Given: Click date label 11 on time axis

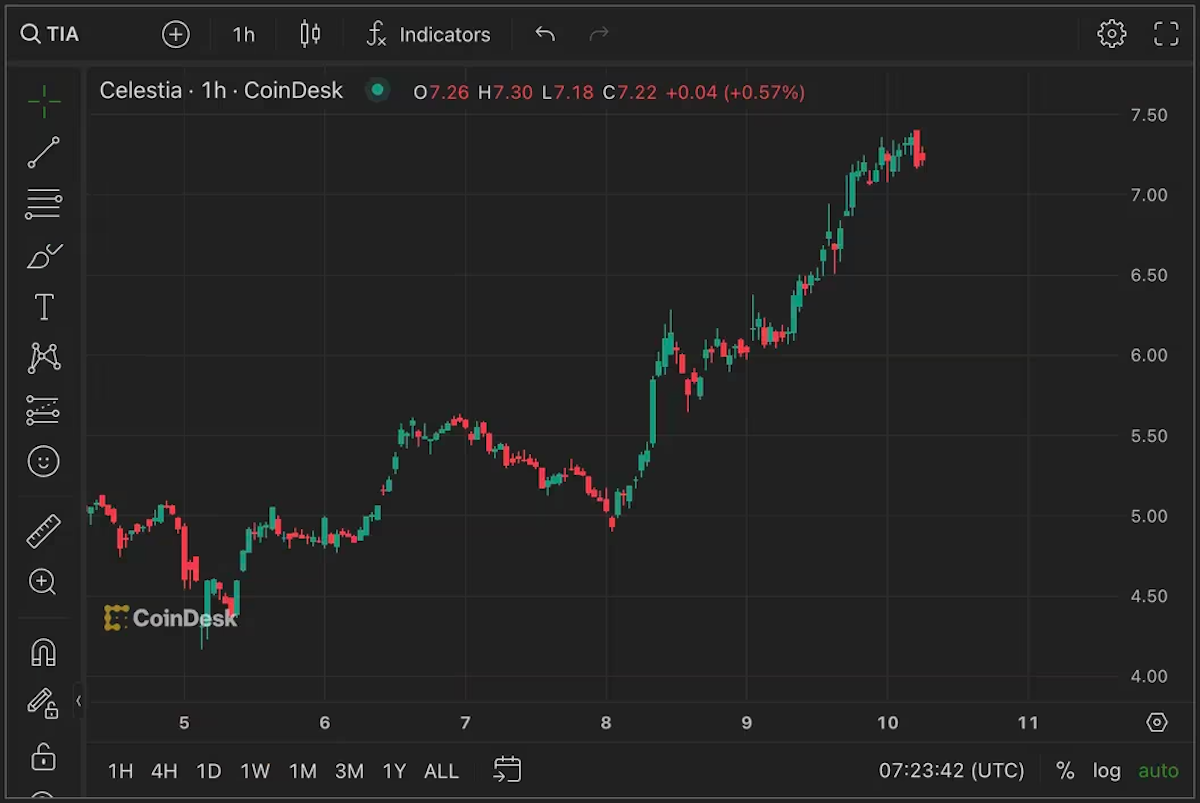Looking at the screenshot, I should 1027,722.
